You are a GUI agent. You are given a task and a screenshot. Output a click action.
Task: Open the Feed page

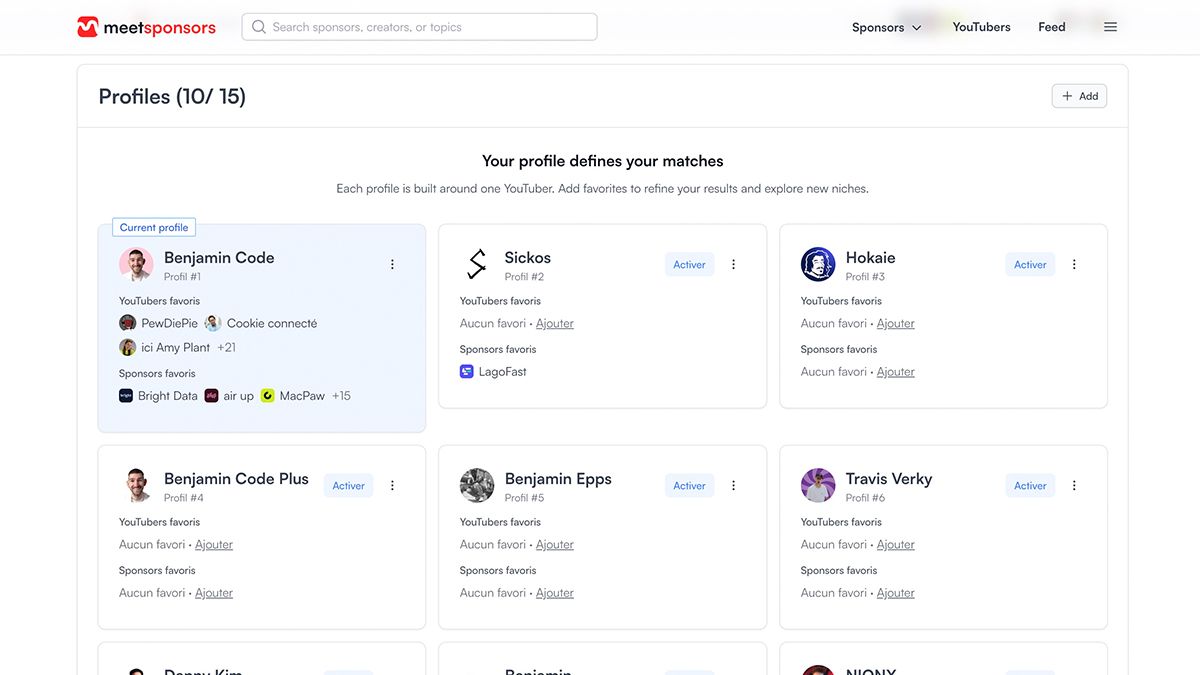pyautogui.click(x=1051, y=27)
